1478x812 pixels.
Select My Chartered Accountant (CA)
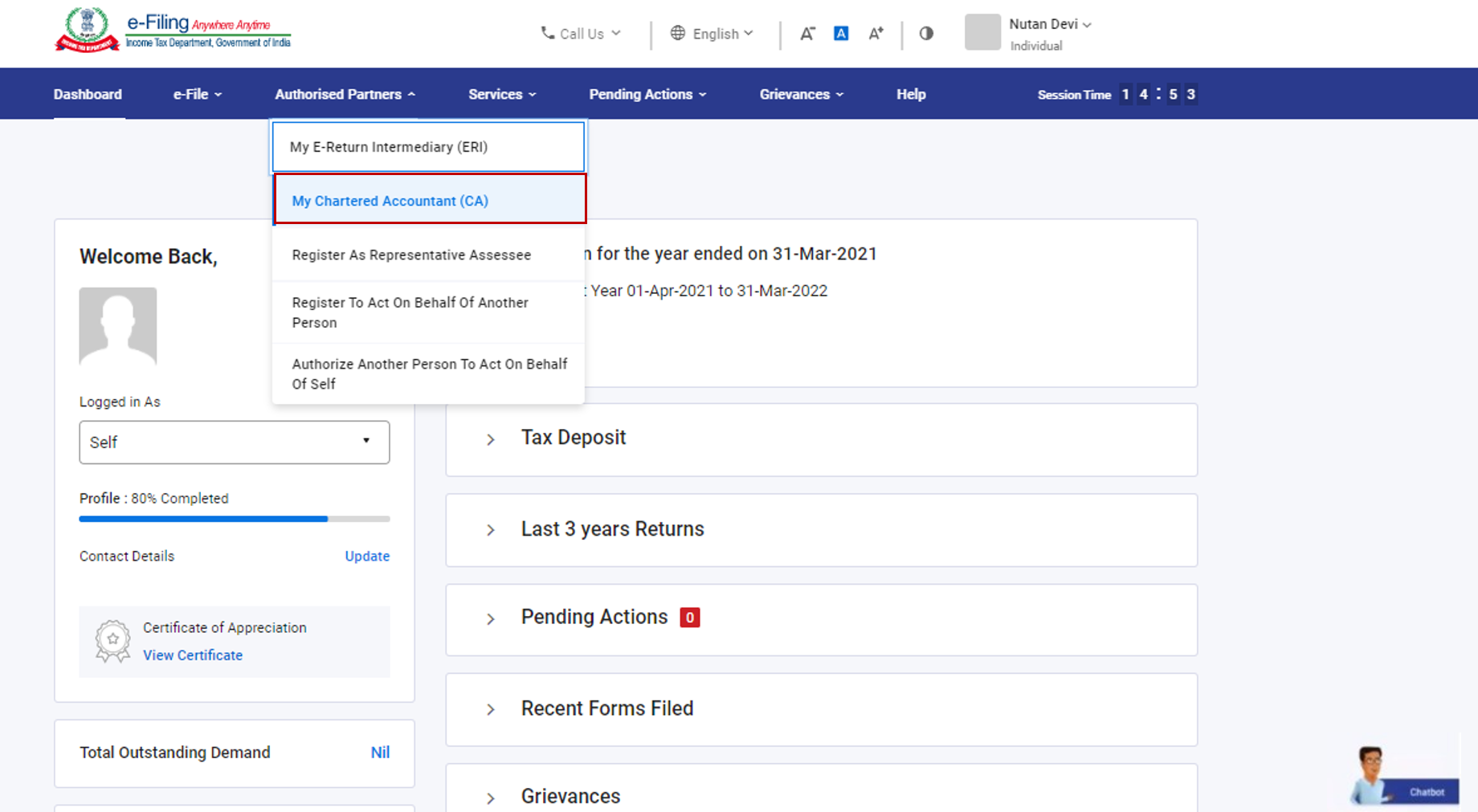(390, 201)
